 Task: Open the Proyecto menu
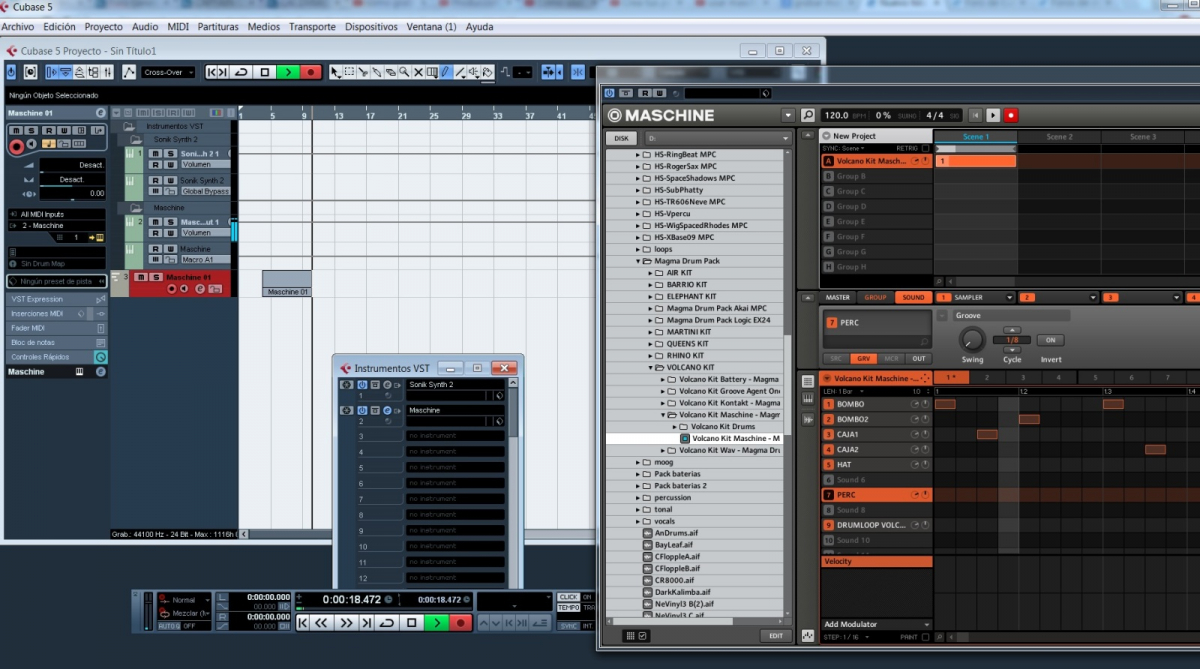pyautogui.click(x=104, y=27)
